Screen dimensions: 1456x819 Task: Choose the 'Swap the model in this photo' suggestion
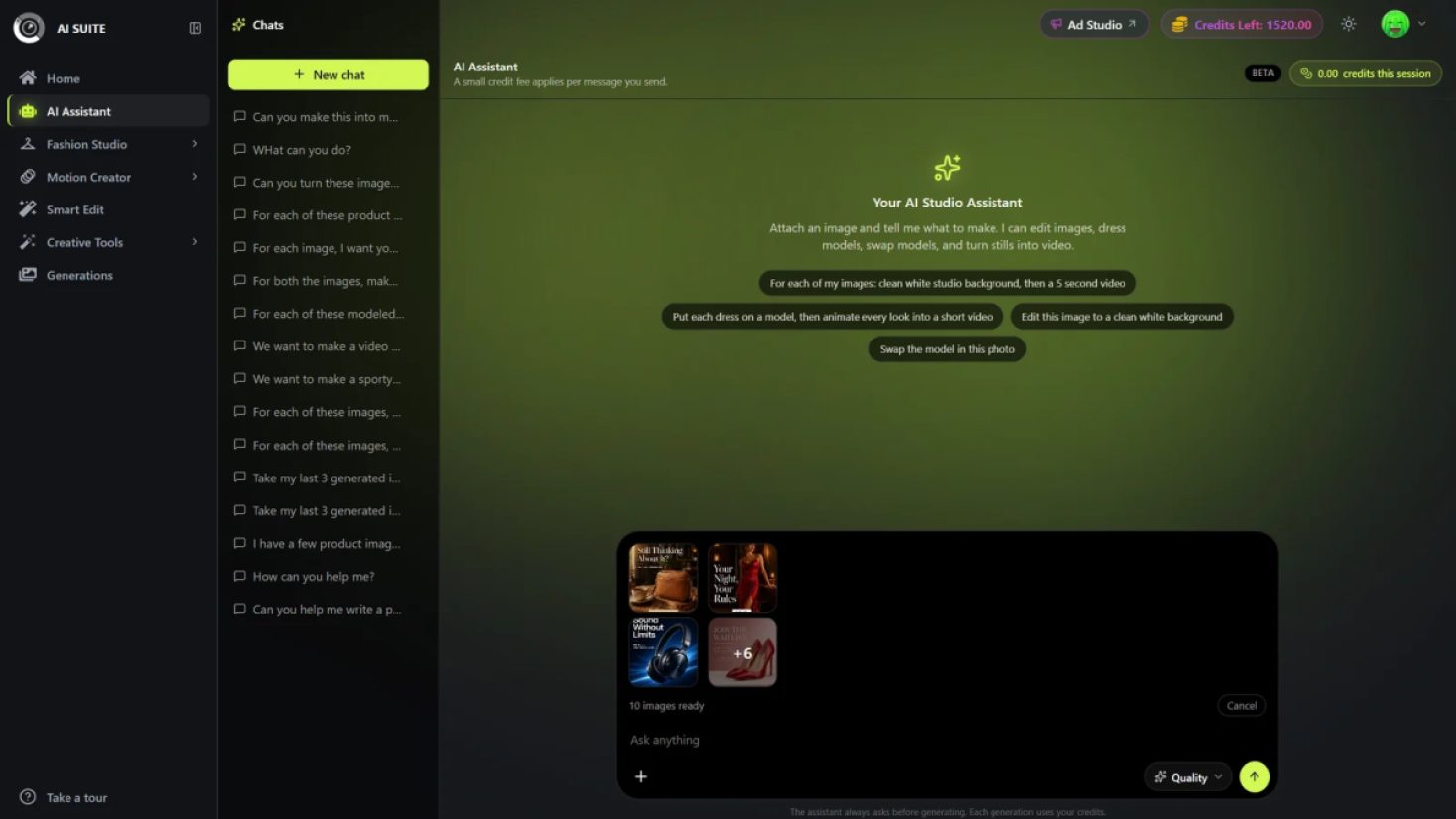[948, 349]
